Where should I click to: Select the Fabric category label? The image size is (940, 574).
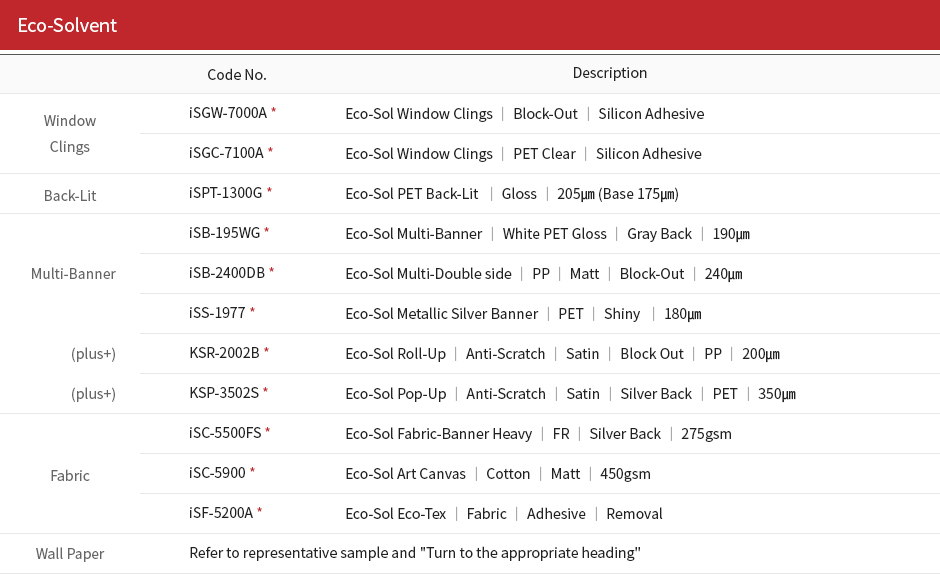[70, 476]
